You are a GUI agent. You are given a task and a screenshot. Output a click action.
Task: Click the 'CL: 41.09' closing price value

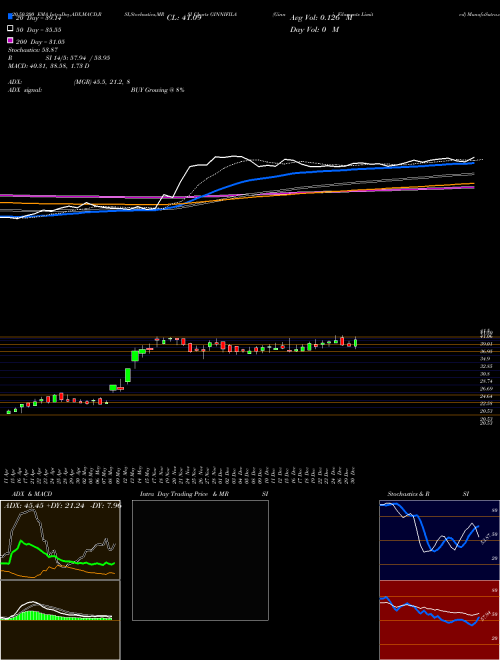point(184,18)
